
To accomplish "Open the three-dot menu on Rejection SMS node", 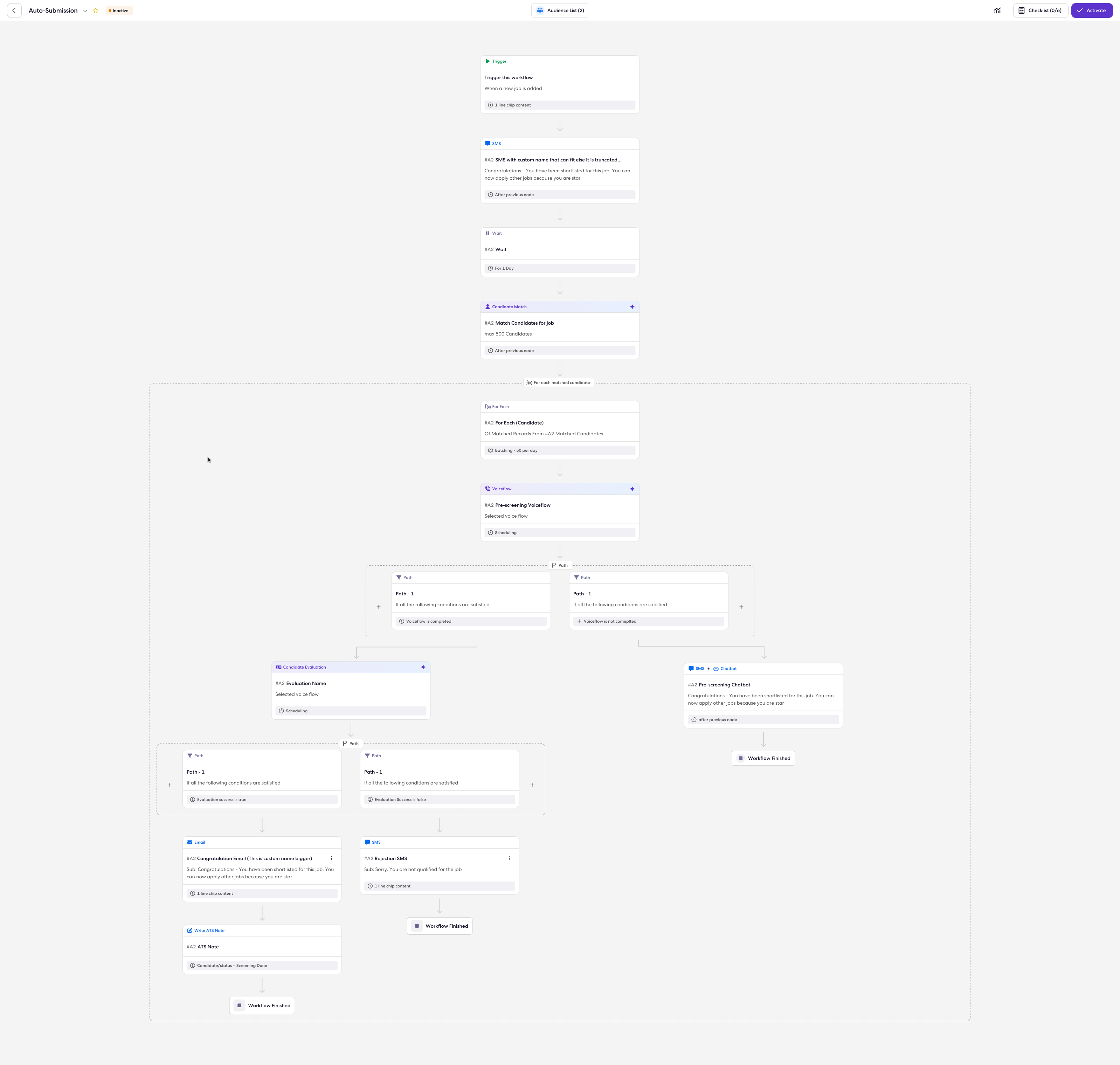I will (x=509, y=858).
